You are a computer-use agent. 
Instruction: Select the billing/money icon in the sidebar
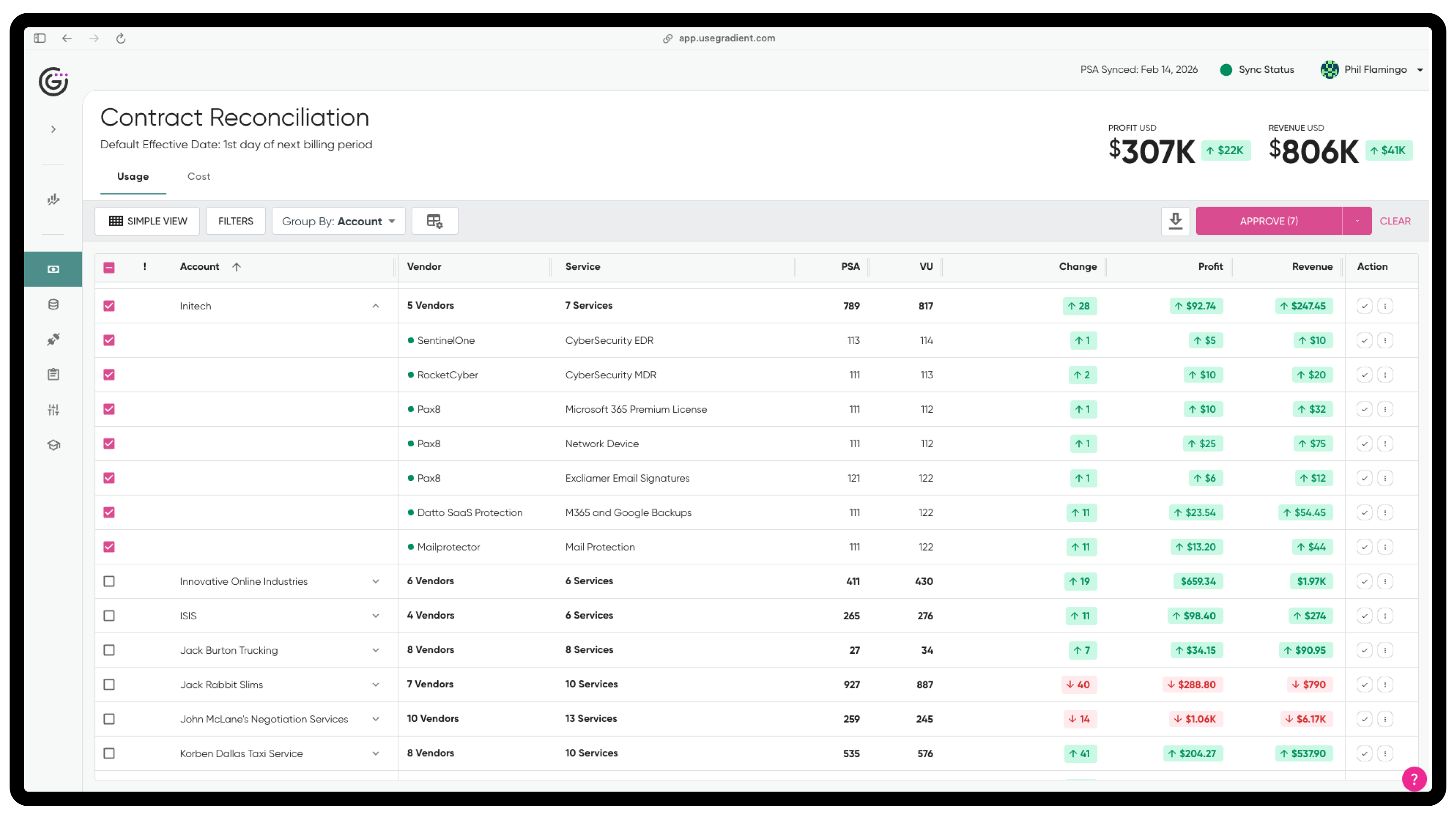(53, 268)
